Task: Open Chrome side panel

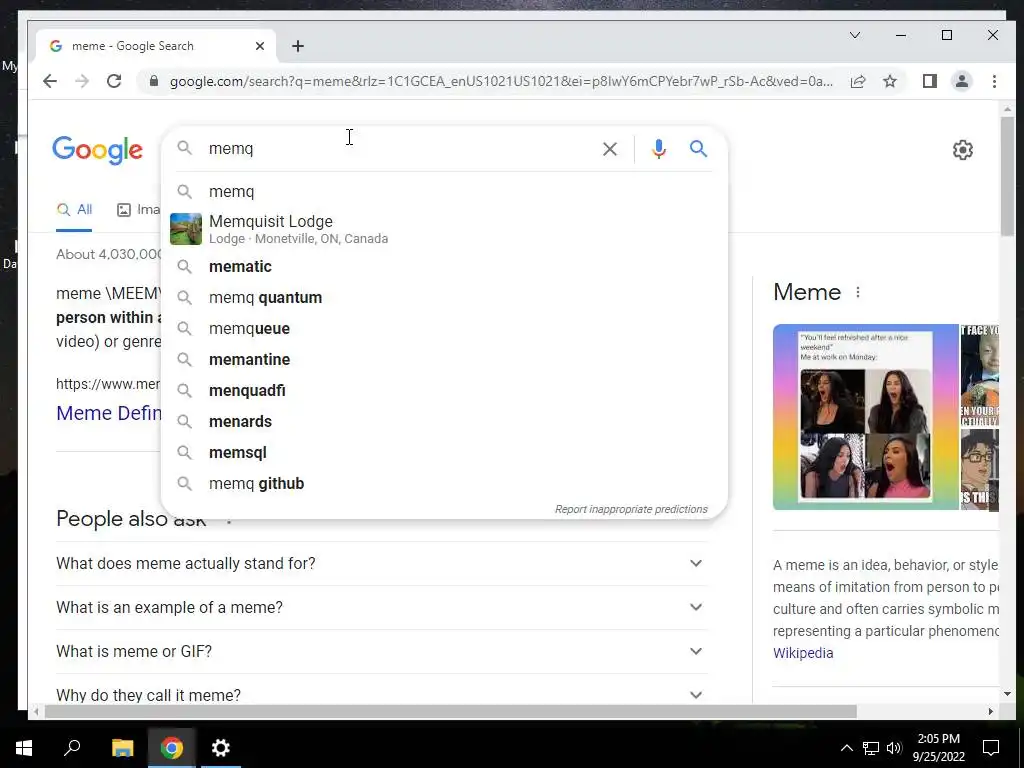Action: pyautogui.click(x=930, y=81)
